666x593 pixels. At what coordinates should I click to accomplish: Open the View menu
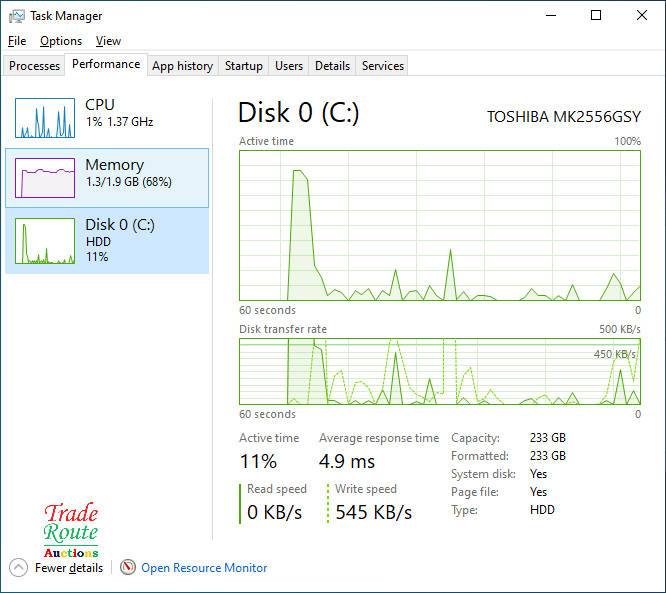108,41
